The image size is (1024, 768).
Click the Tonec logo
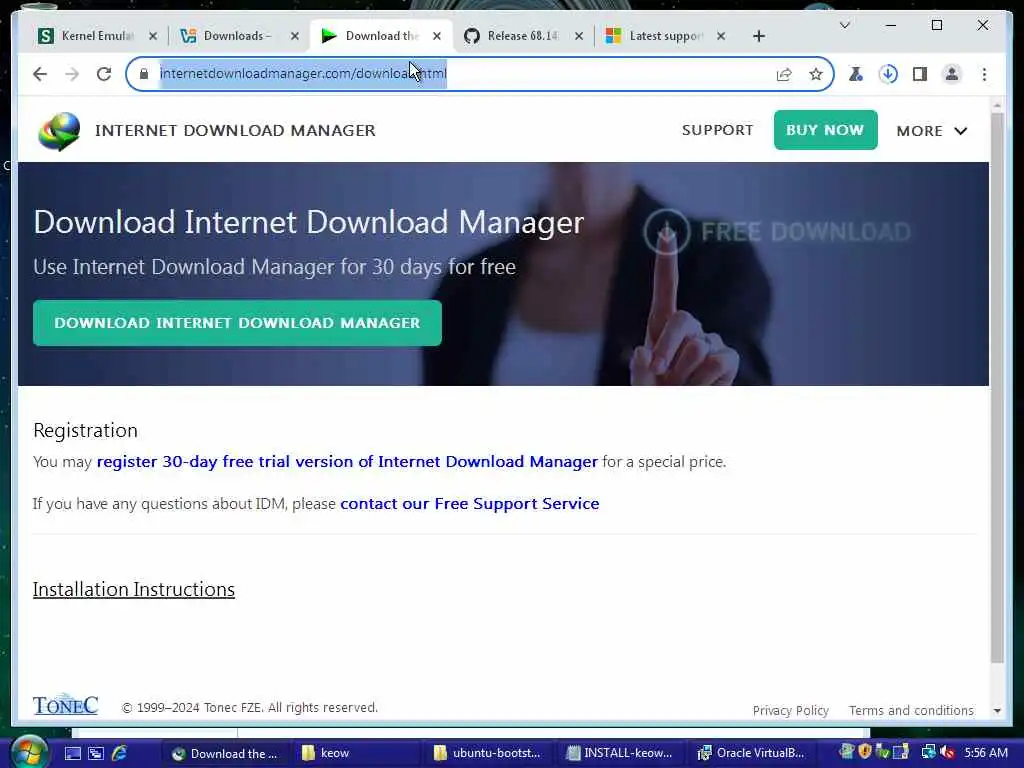click(65, 705)
